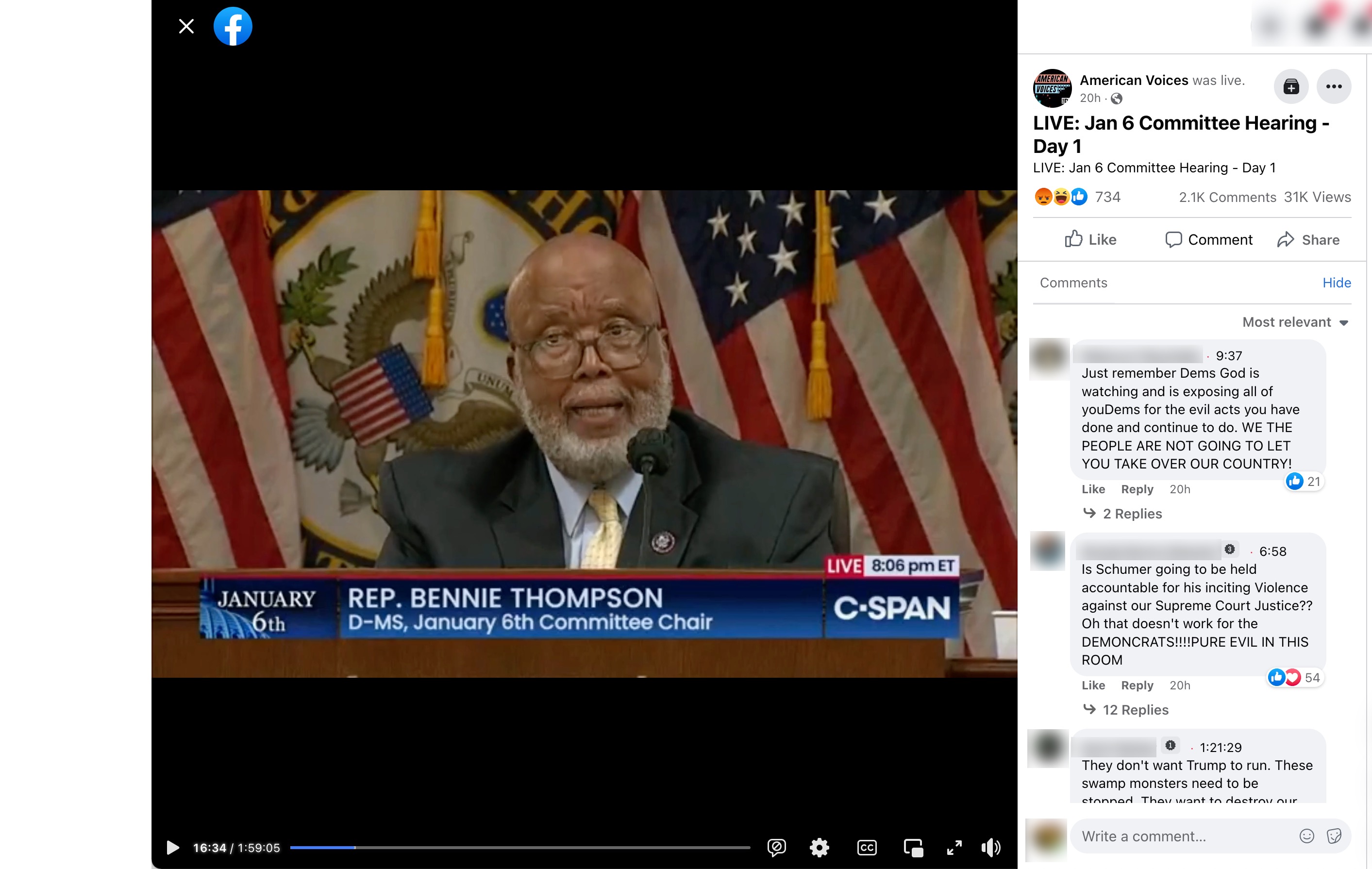Close the video viewer with X
This screenshot has width=1372, height=869.
tap(186, 26)
